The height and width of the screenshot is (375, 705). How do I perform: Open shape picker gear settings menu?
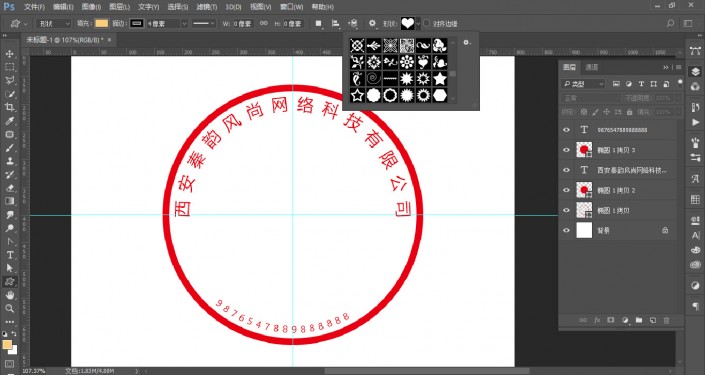coord(467,42)
